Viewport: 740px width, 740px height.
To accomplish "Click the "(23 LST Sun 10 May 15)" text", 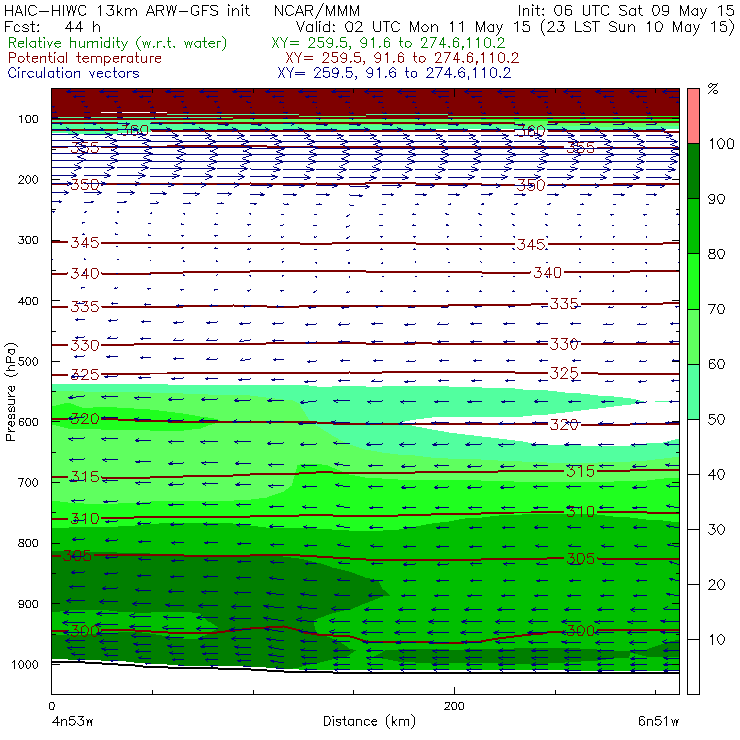I will pyautogui.click(x=635, y=27).
